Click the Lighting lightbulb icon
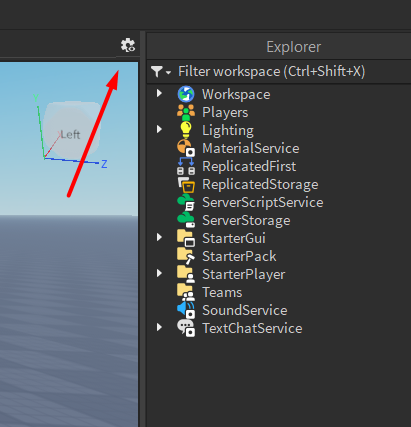Screen dimensions: 411x427 tap(186, 130)
